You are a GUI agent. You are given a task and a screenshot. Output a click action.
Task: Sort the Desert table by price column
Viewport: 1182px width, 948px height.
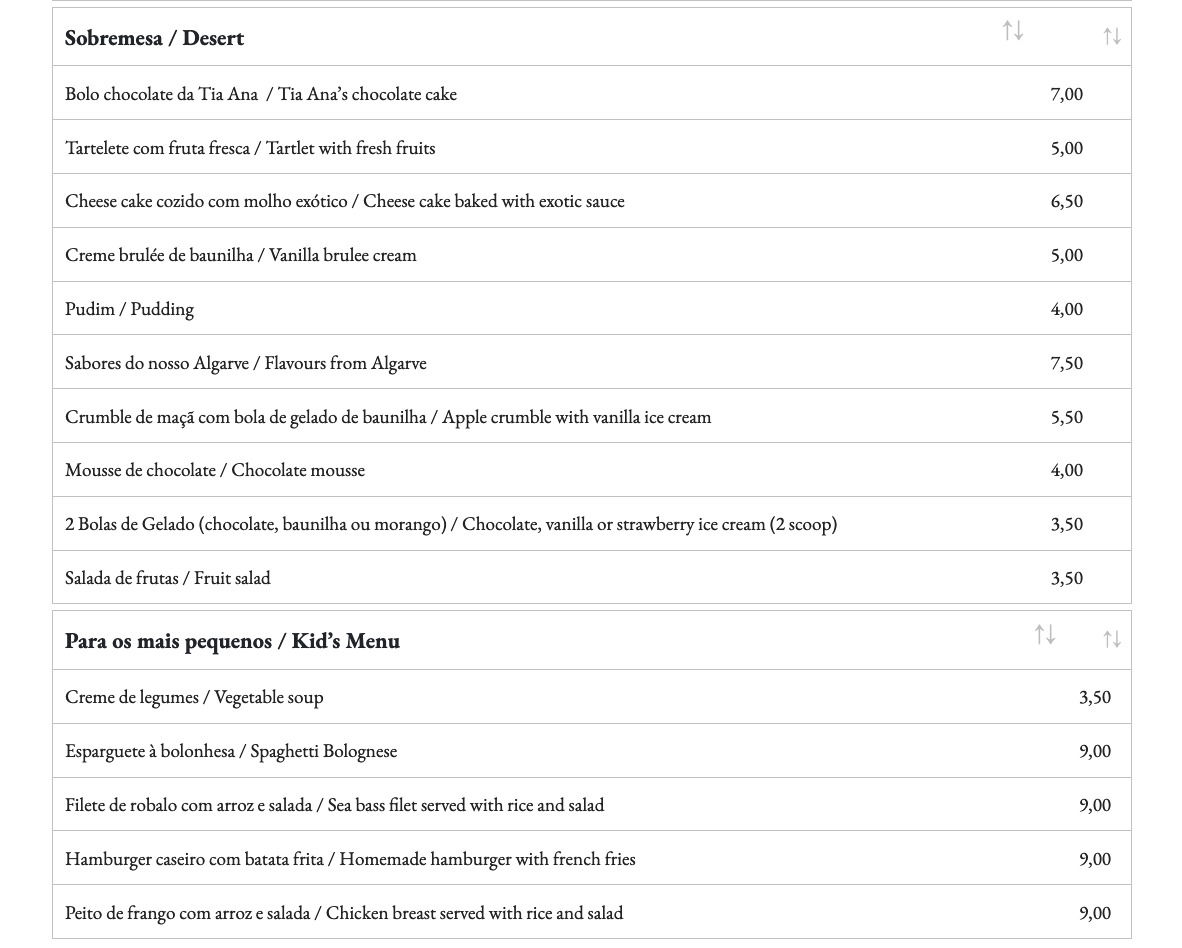pos(1112,37)
